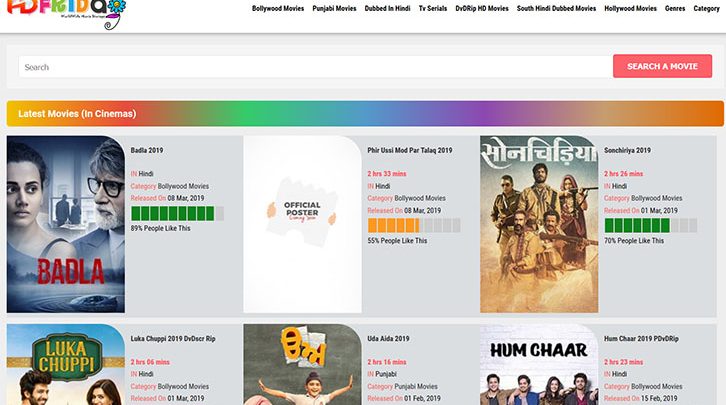The height and width of the screenshot is (405, 726).
Task: Click Hum Chaar's release date 15 Feb, 2019
Action: [x=659, y=399]
